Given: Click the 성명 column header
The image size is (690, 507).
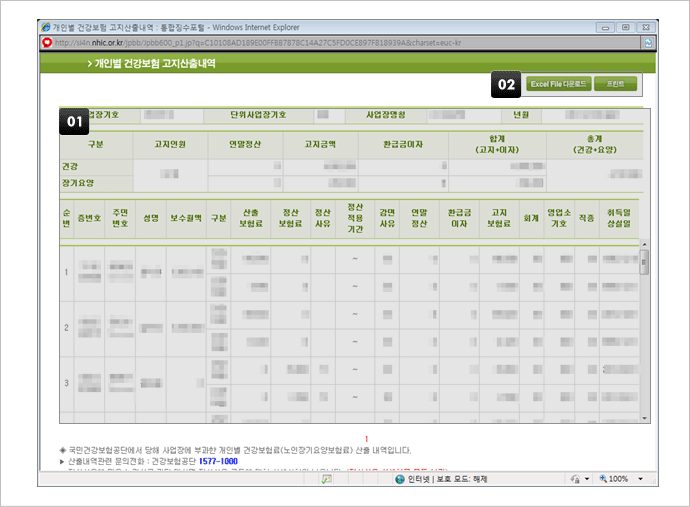Looking at the screenshot, I should [x=151, y=218].
